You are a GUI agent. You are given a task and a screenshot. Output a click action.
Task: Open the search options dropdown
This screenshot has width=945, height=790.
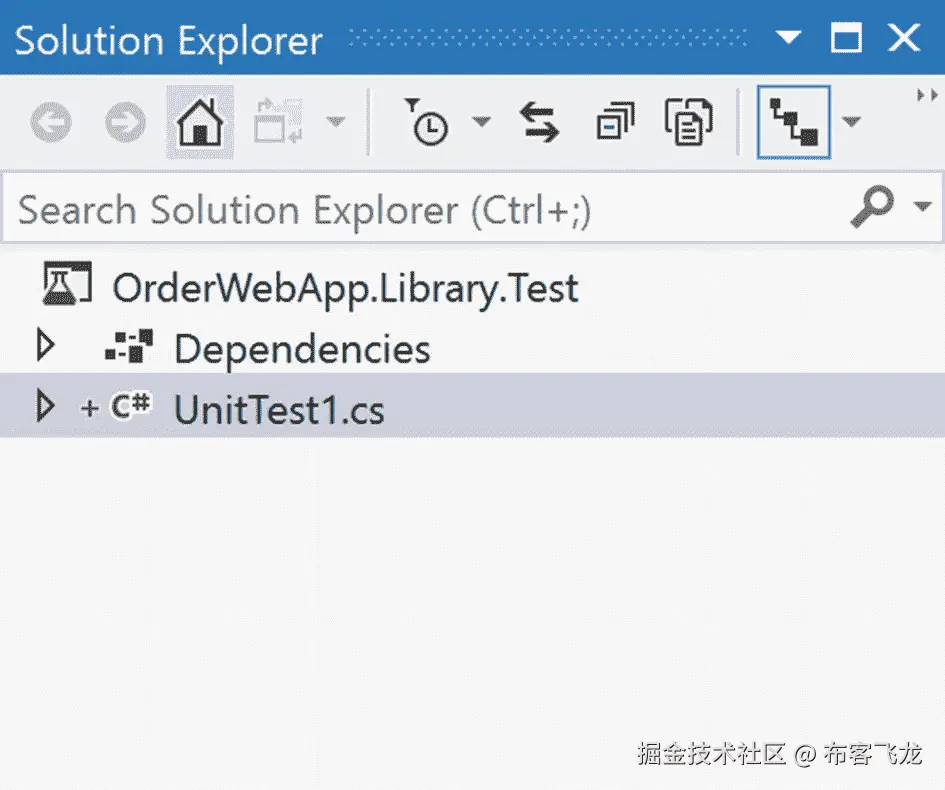921,208
